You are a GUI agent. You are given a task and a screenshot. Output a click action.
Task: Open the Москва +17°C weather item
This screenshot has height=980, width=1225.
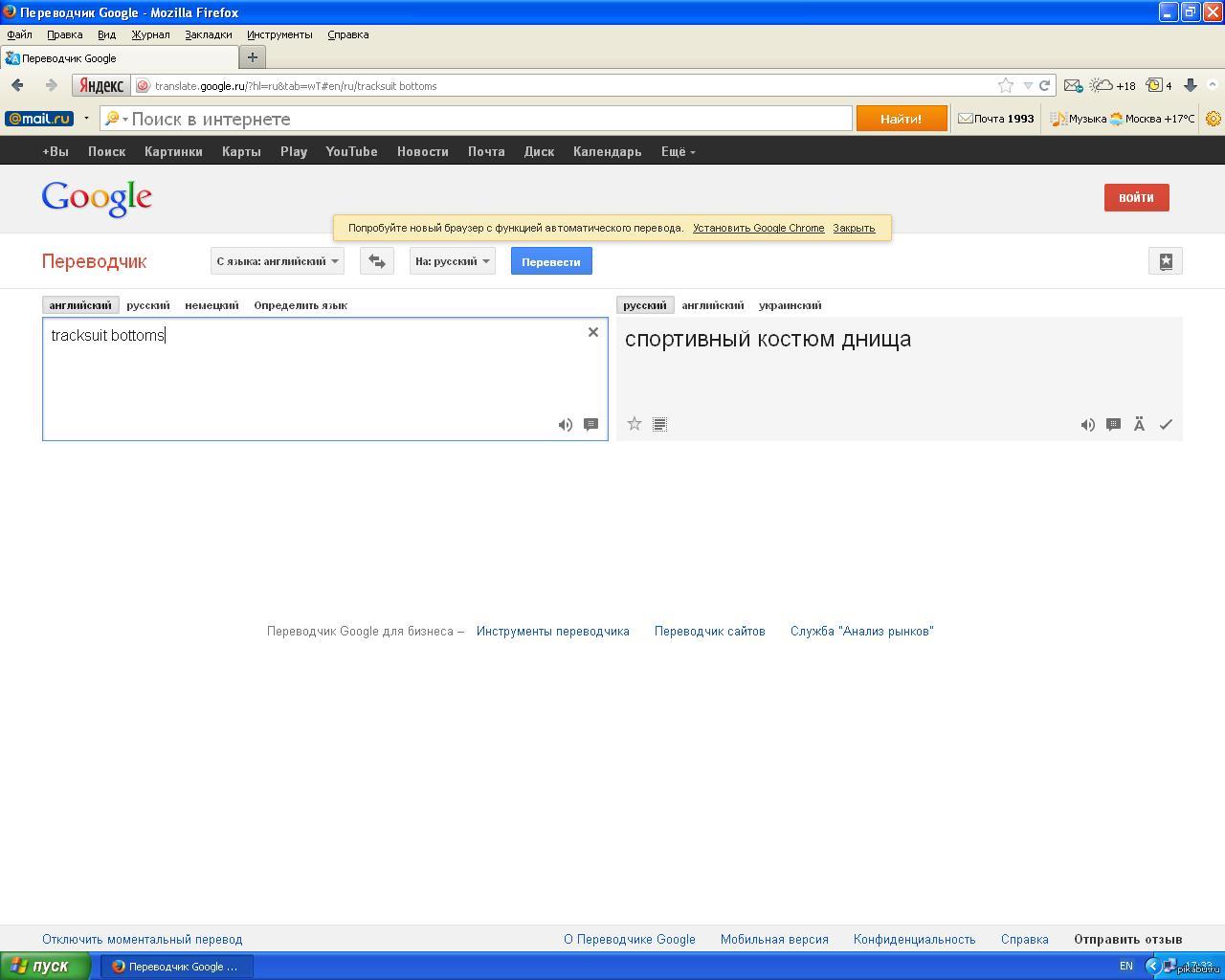(1152, 119)
